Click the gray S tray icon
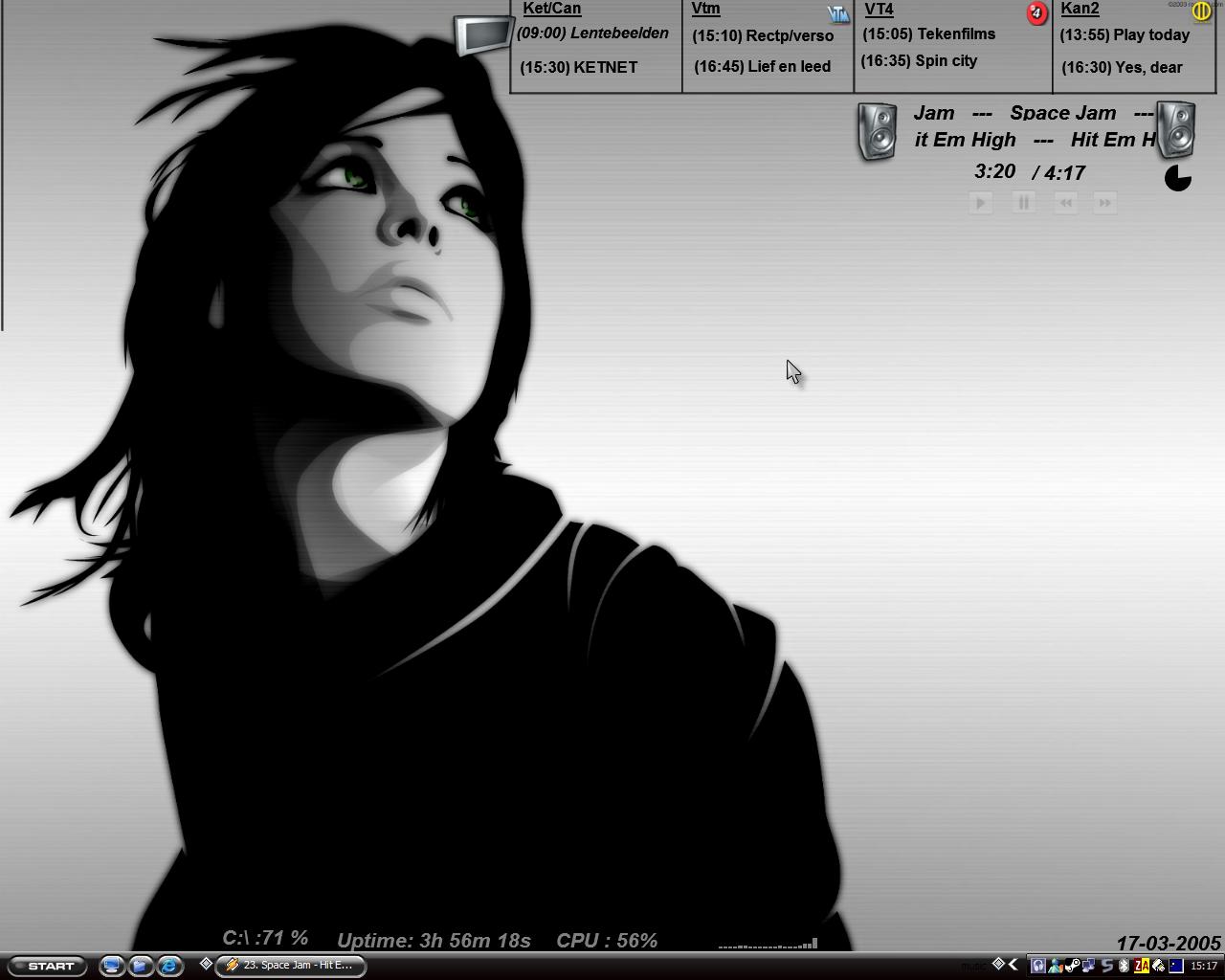1225x980 pixels. pos(1107,966)
